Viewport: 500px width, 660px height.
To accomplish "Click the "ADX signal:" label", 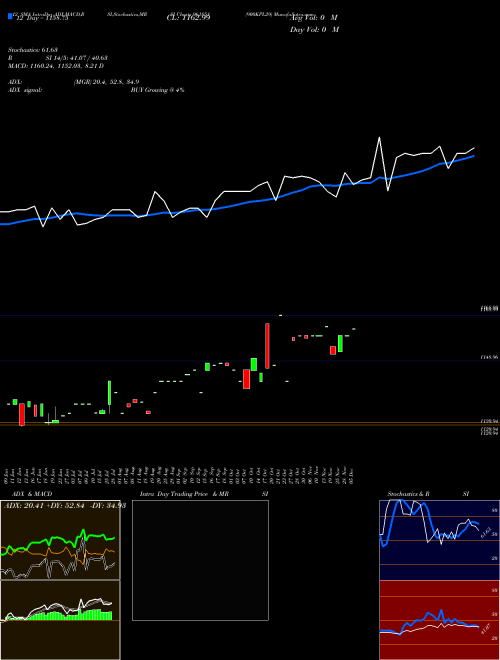I will click(x=25, y=90).
